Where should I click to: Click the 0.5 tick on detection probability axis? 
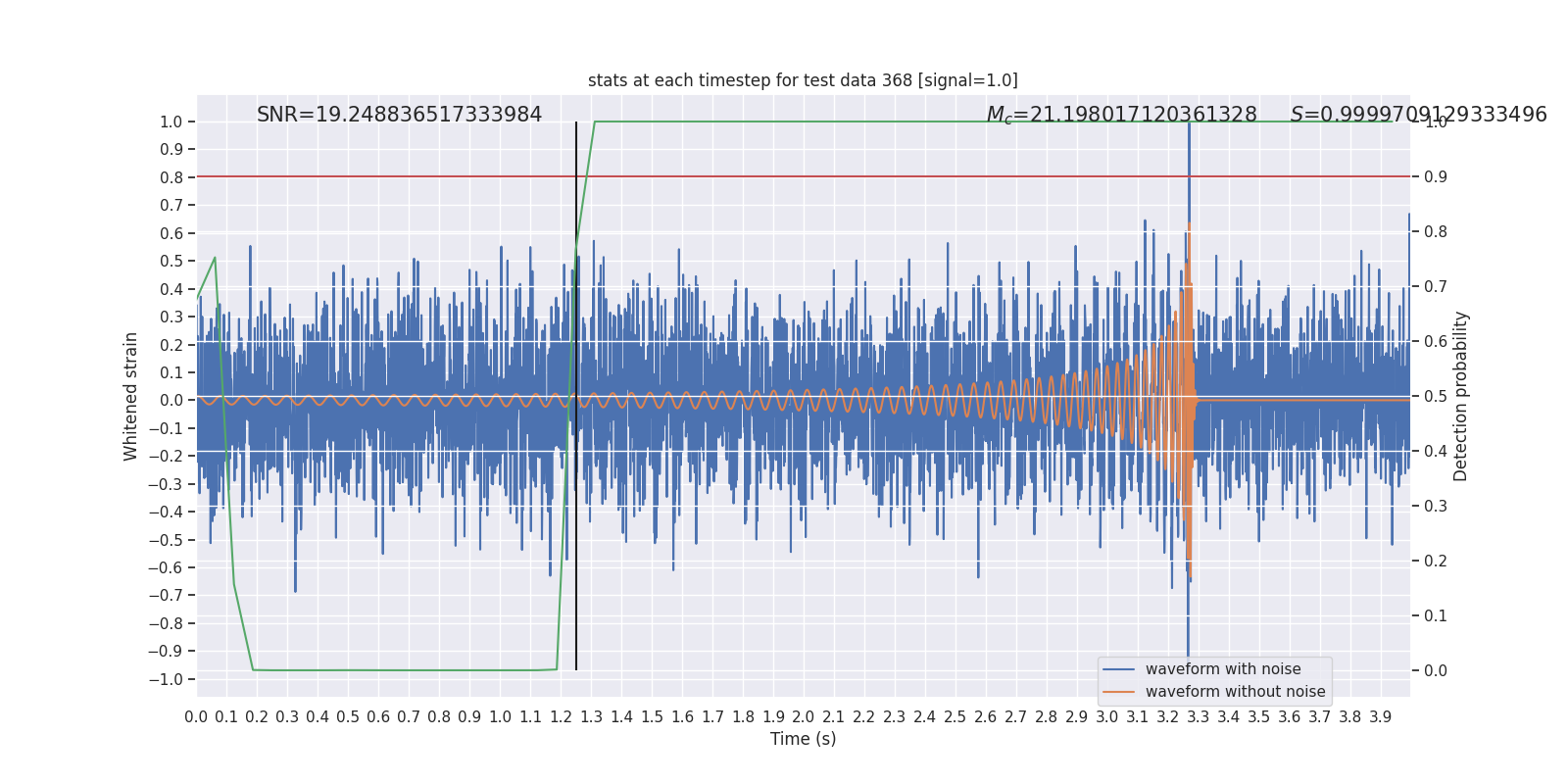pyautogui.click(x=1436, y=396)
